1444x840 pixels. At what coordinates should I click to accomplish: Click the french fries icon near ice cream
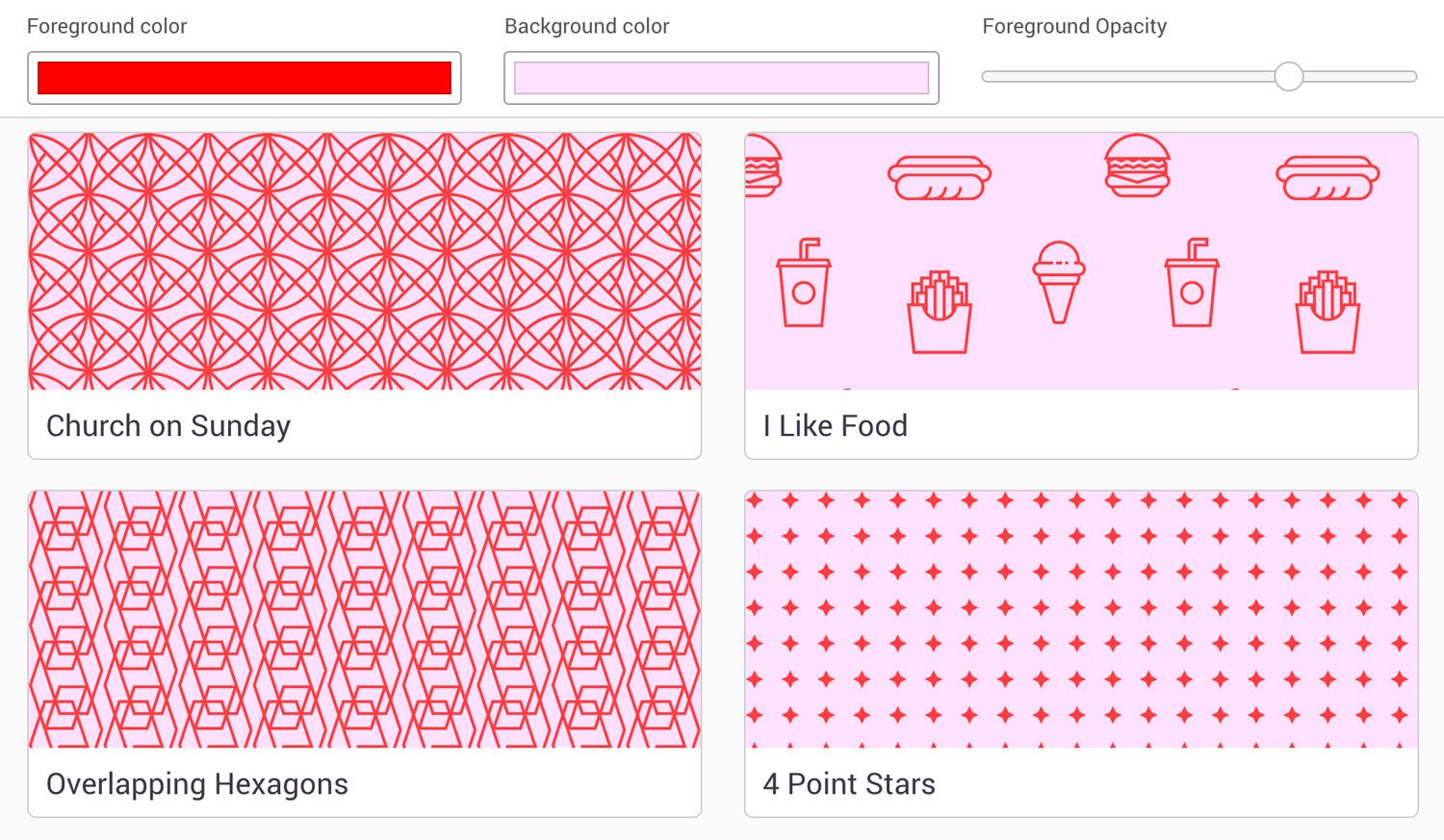click(940, 312)
